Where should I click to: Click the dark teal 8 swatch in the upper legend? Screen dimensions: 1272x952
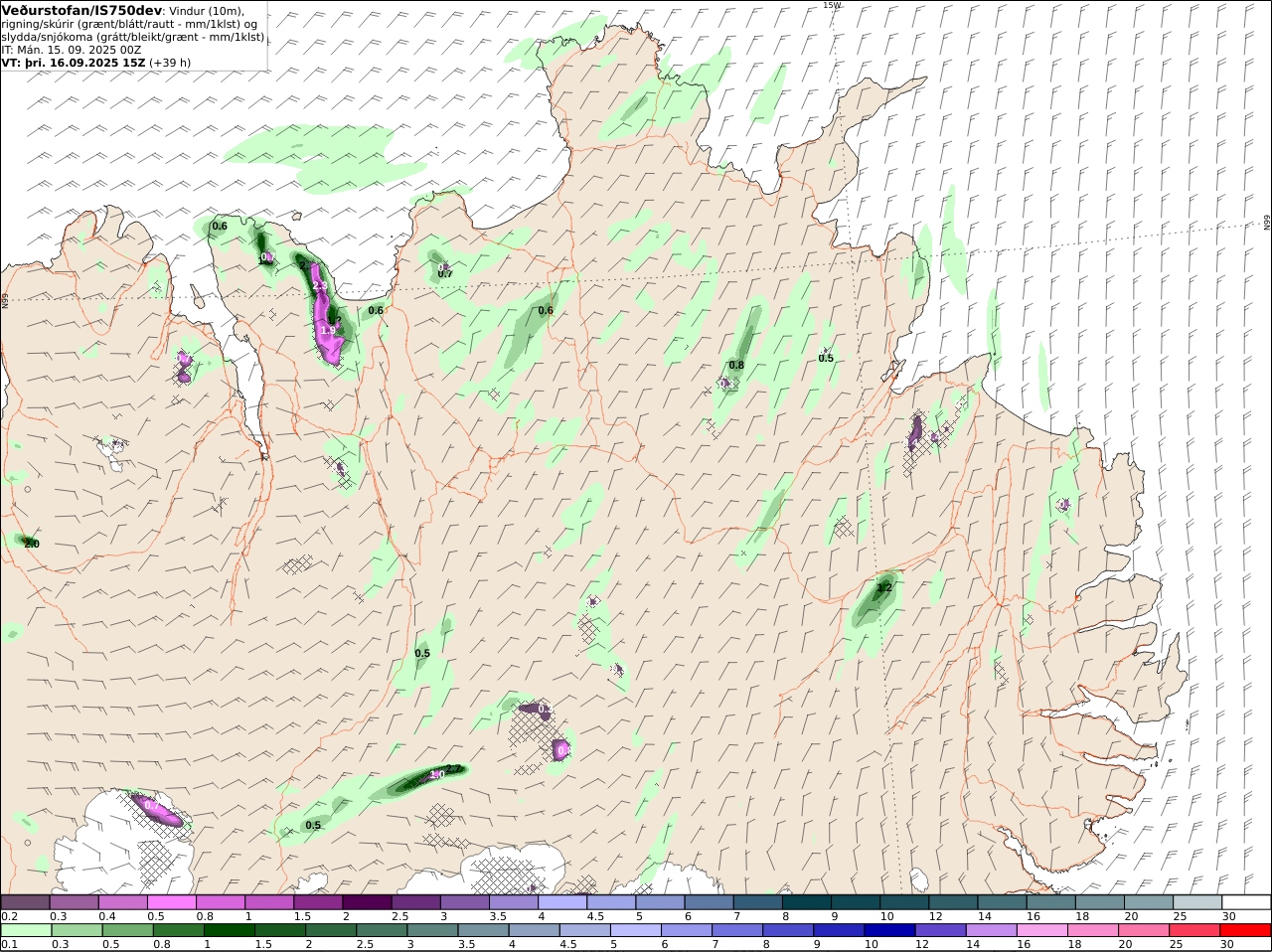[x=806, y=902]
